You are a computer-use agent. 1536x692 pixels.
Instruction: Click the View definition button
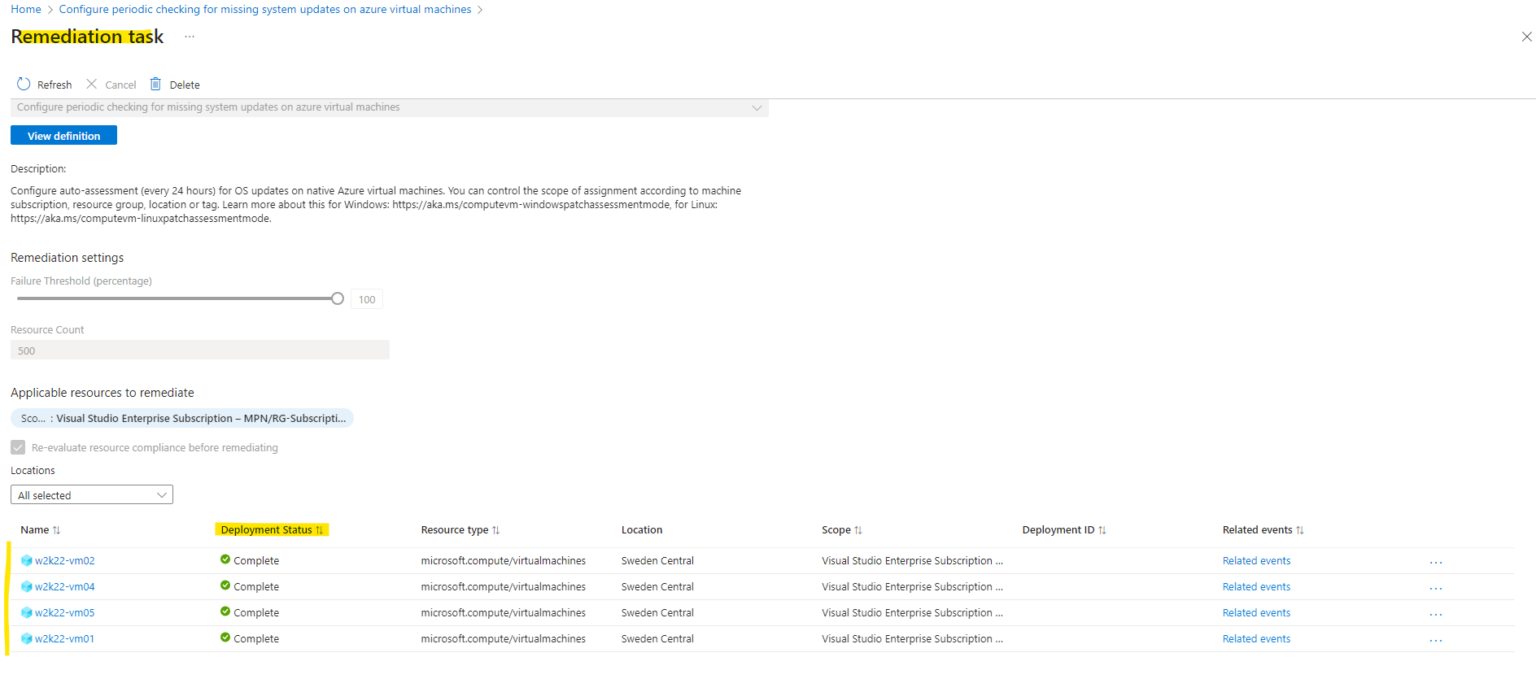point(64,135)
